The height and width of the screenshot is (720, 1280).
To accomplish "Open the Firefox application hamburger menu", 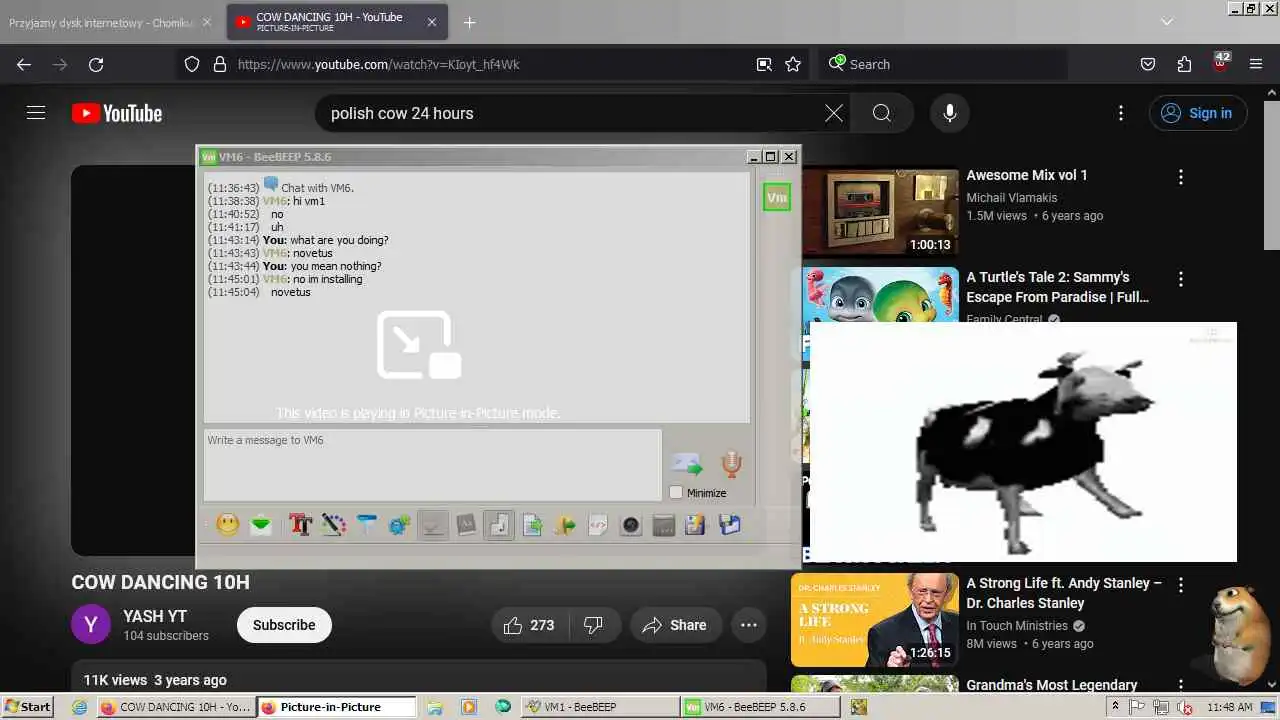I will point(1256,64).
